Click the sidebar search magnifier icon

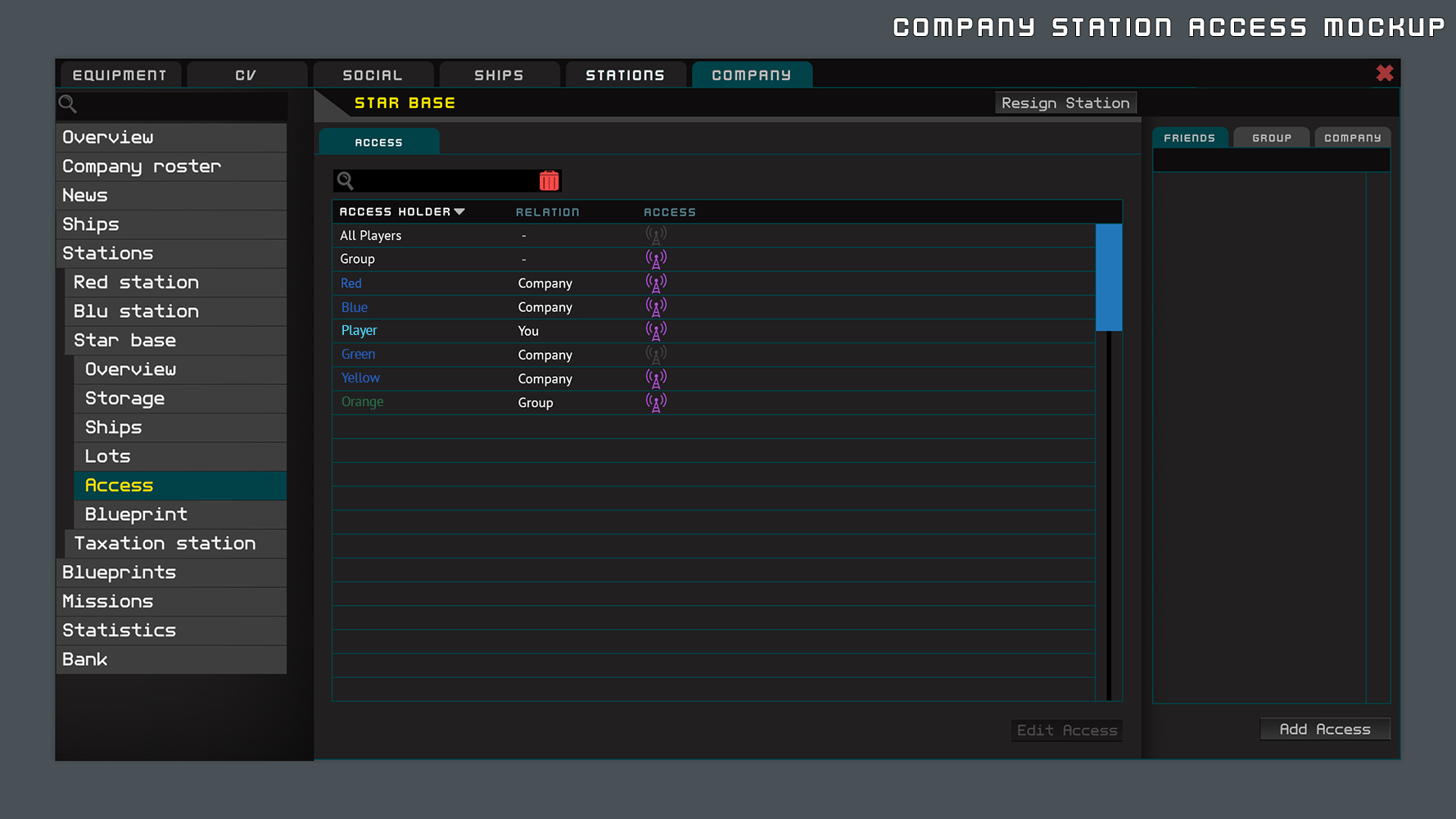[x=68, y=104]
